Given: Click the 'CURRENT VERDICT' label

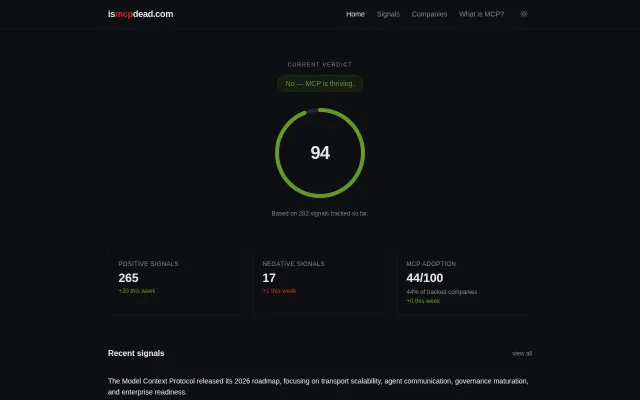Looking at the screenshot, I should [x=320, y=64].
